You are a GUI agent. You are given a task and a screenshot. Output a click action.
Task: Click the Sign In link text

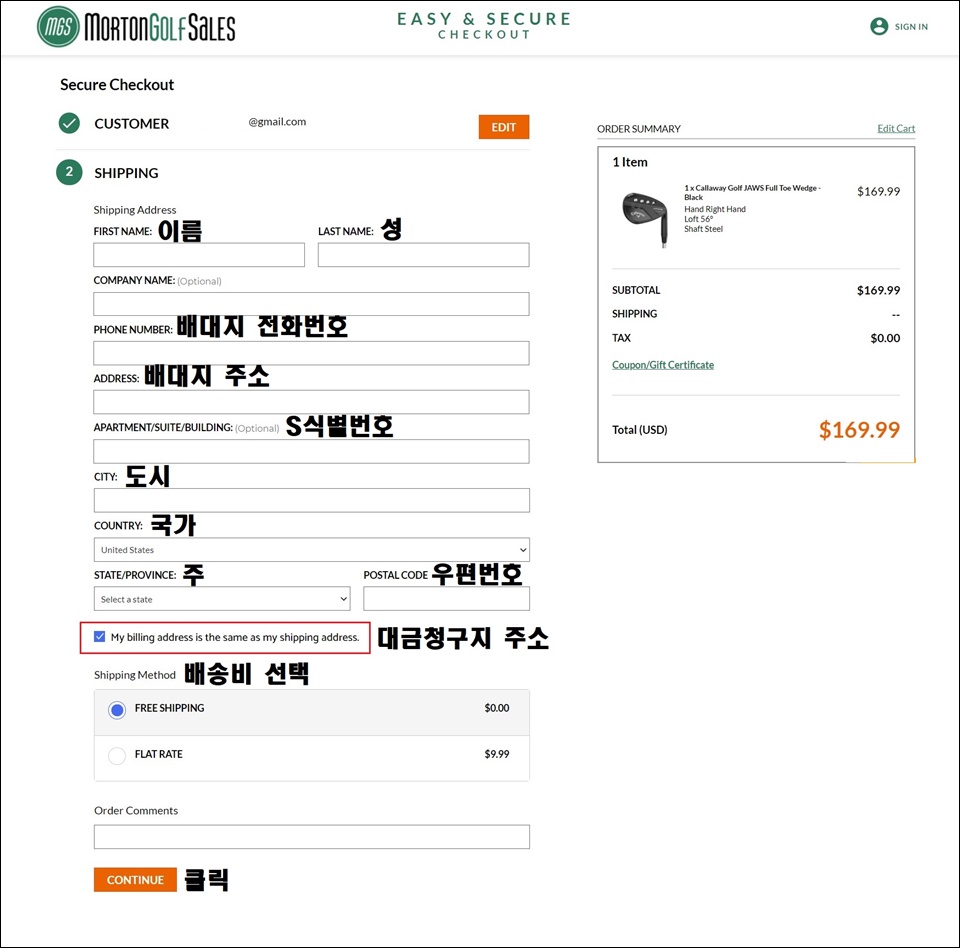click(x=911, y=26)
